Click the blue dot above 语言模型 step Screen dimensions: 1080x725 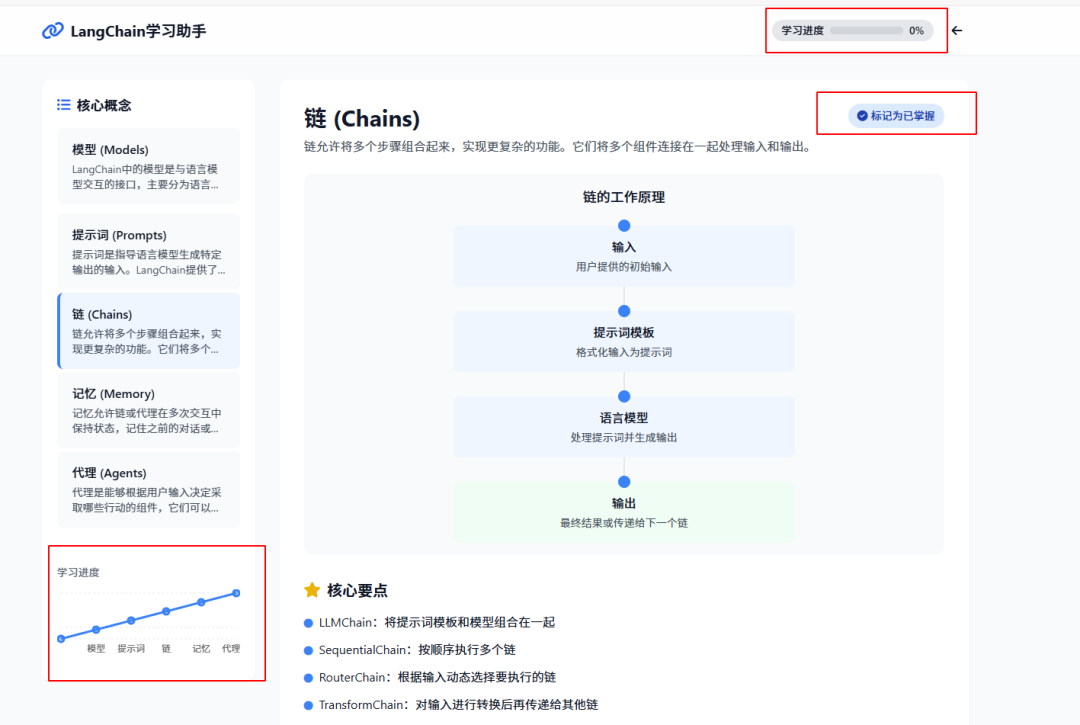pos(624,397)
